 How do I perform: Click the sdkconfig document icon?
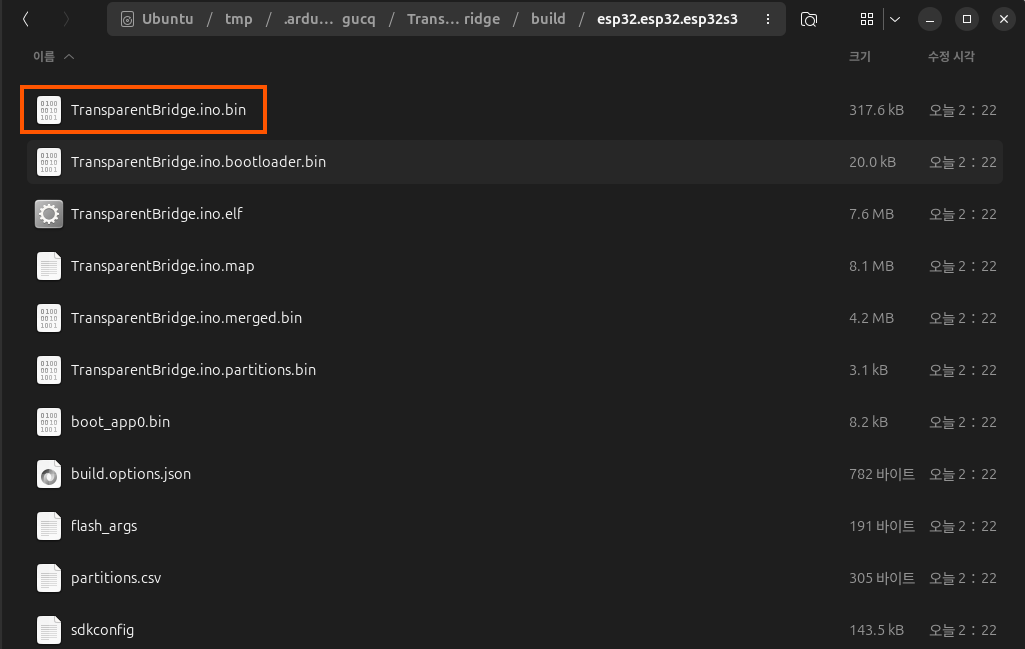tap(49, 630)
